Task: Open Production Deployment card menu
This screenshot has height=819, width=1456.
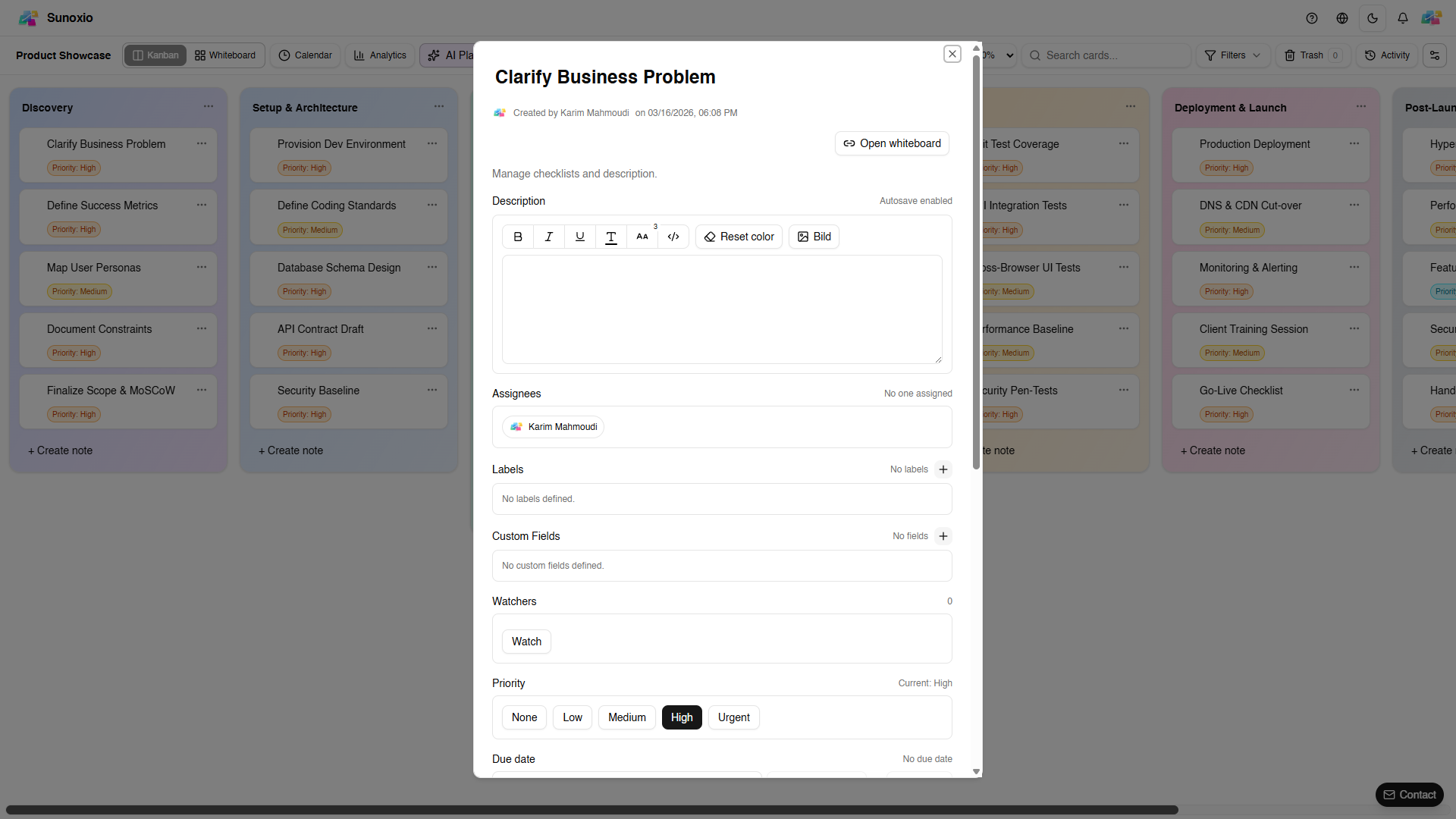Action: 1354,143
